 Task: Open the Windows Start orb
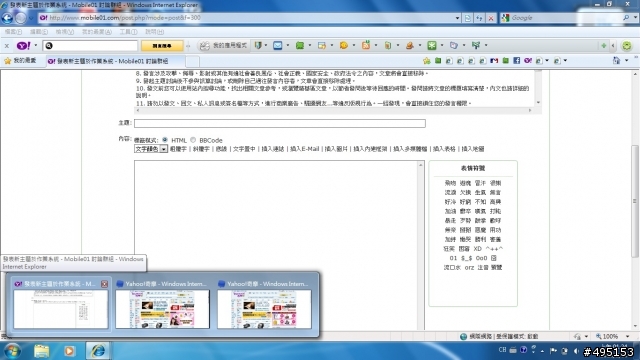coord(13,351)
